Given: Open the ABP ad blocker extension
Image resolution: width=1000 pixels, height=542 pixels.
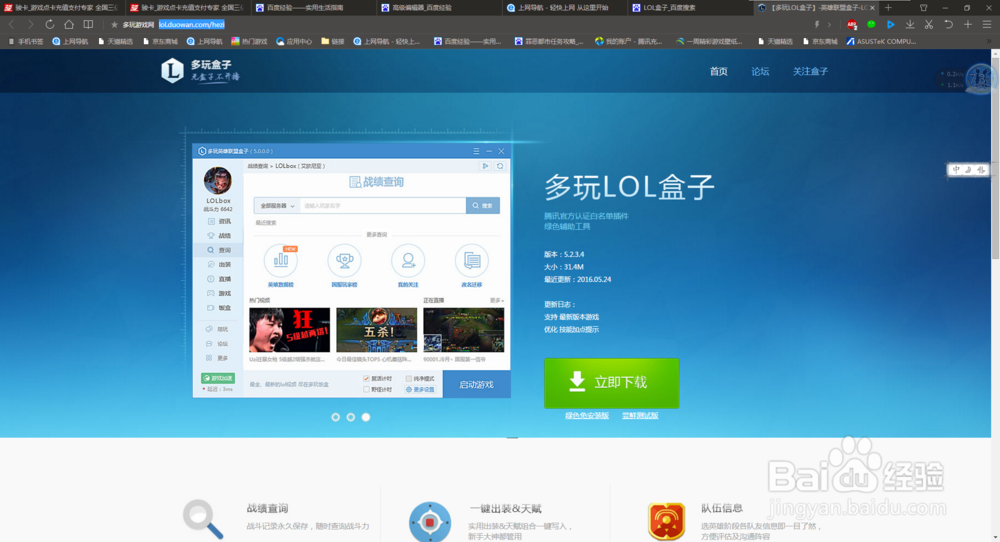Looking at the screenshot, I should point(852,25).
